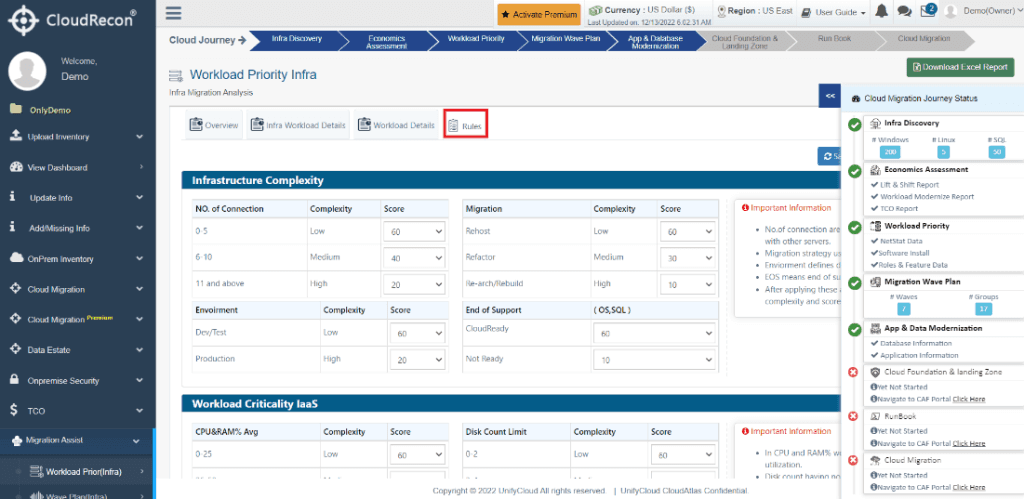1024x499 pixels.
Task: Click the Currency money icon
Action: [x=595, y=10]
